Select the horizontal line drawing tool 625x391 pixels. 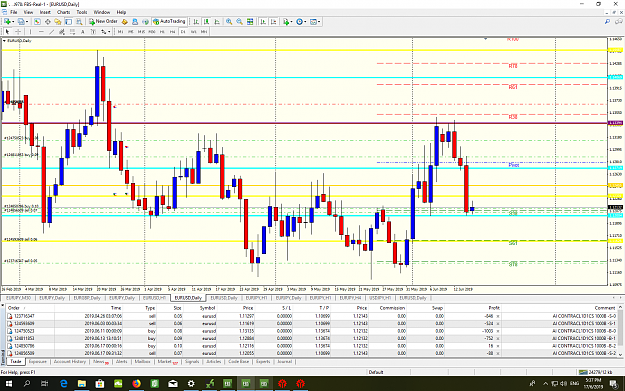tap(41, 31)
